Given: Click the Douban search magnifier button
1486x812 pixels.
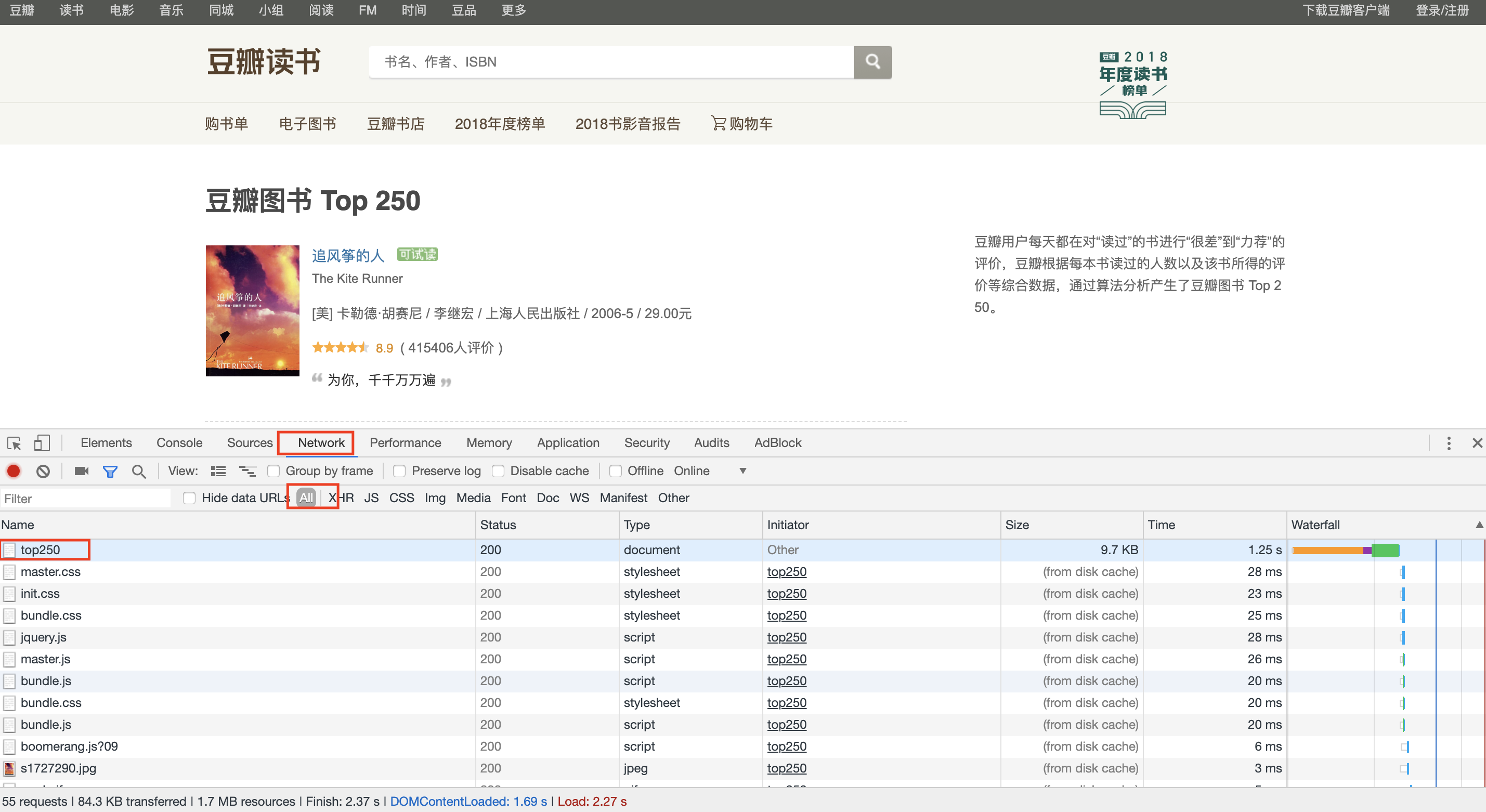Looking at the screenshot, I should [x=873, y=62].
